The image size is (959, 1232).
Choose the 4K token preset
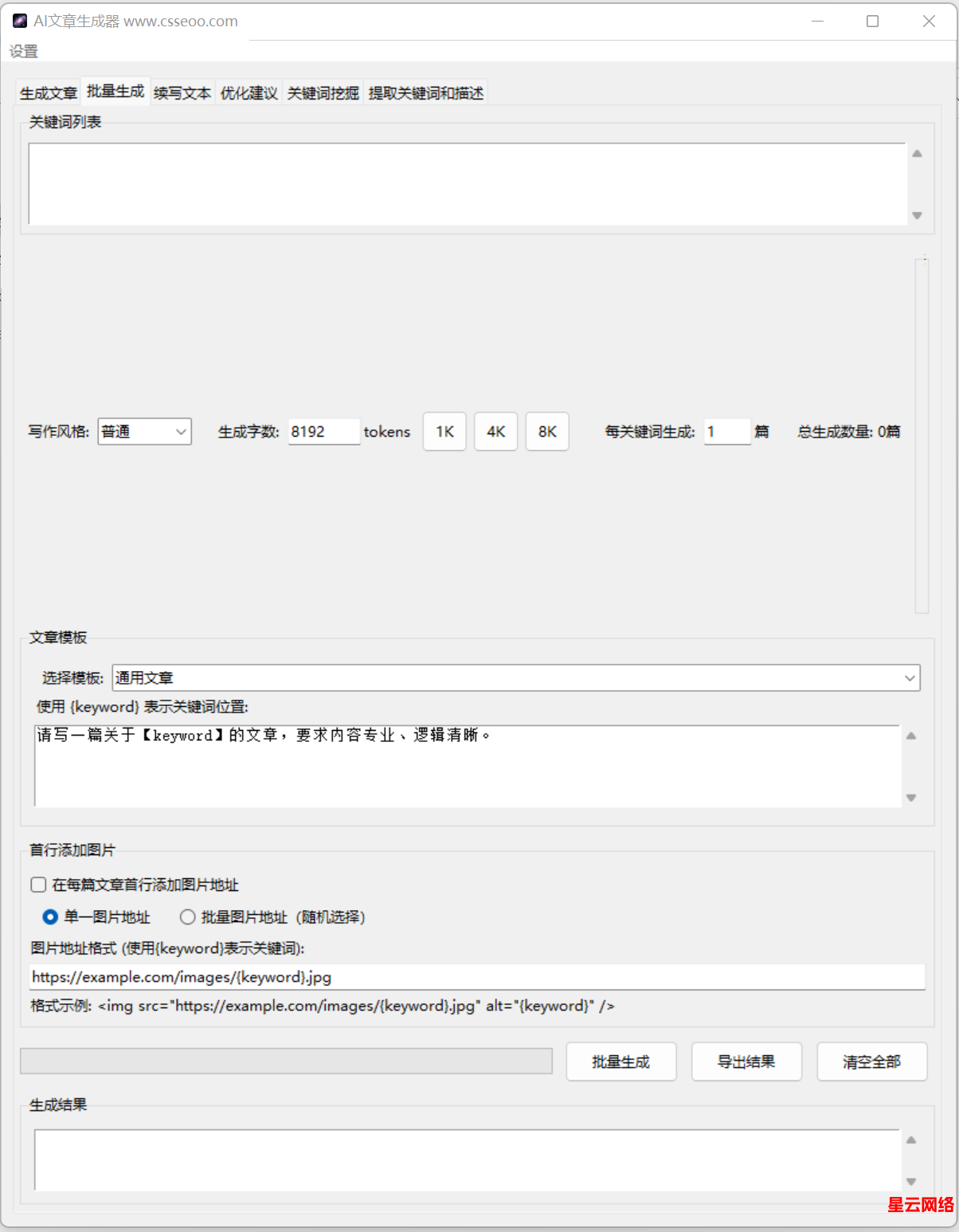[496, 431]
